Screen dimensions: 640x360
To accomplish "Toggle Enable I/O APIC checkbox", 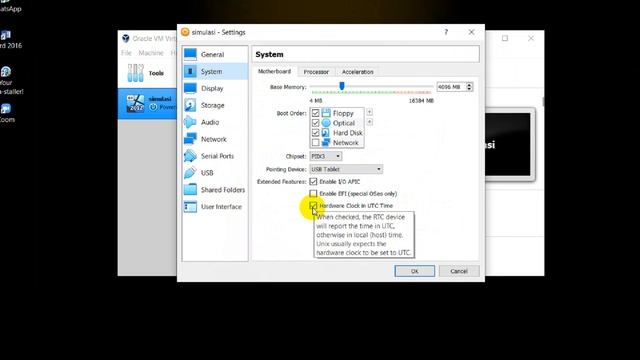I will pos(313,182).
